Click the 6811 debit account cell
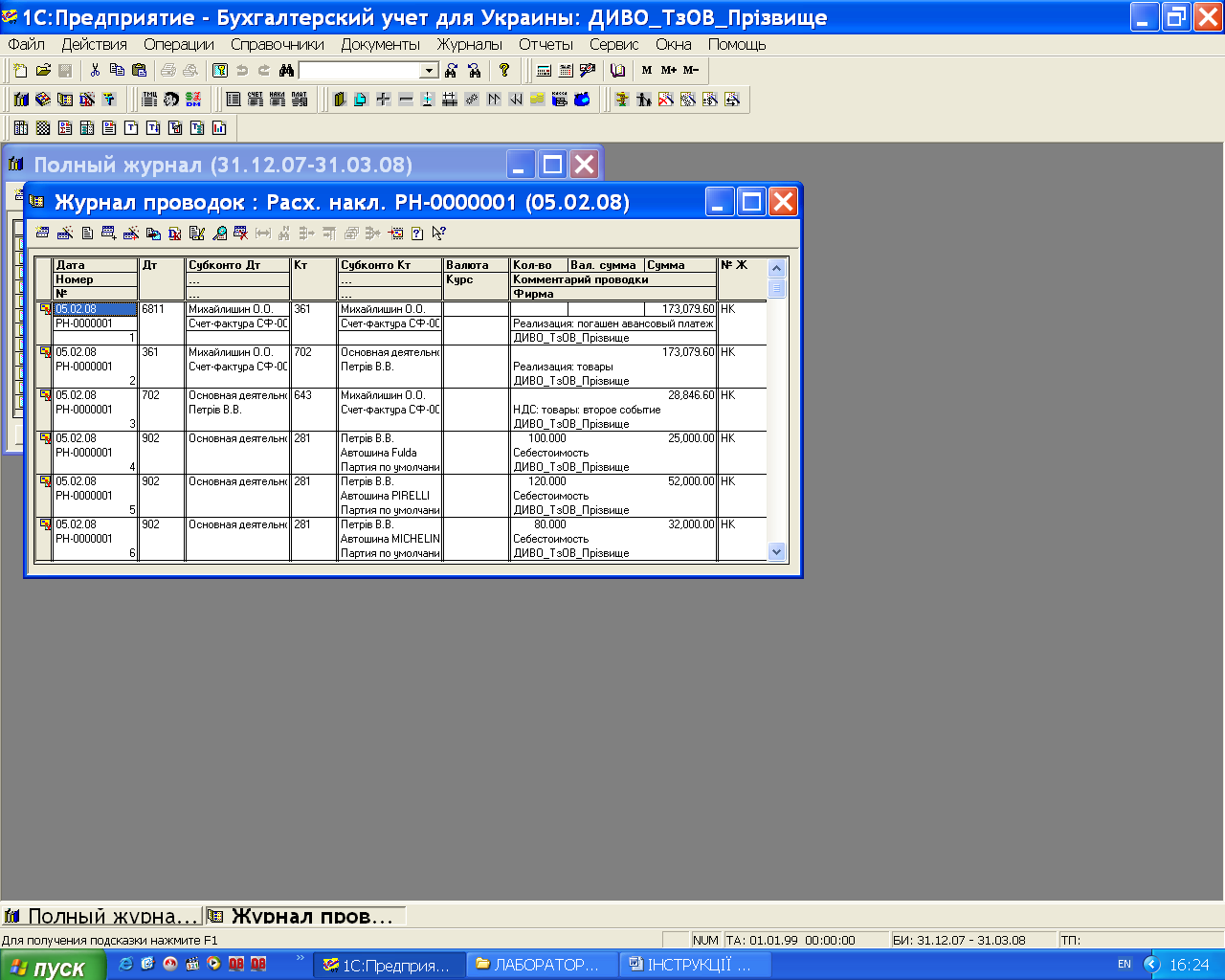This screenshot has width=1225, height=980. [162, 309]
